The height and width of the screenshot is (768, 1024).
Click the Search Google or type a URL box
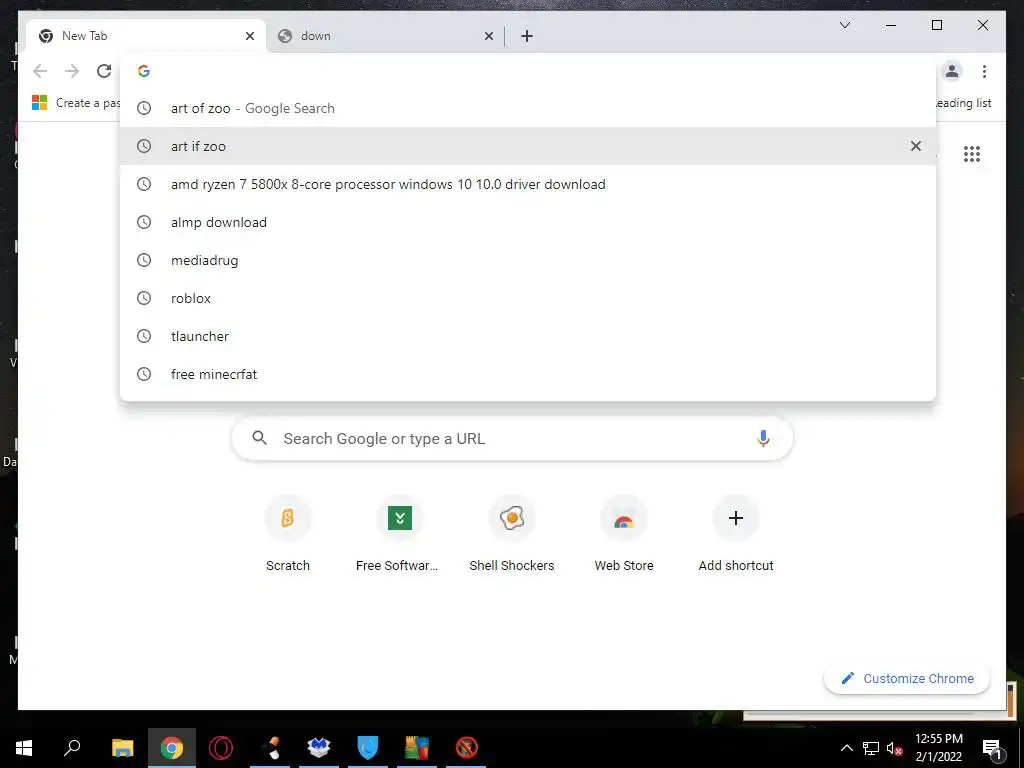click(512, 439)
